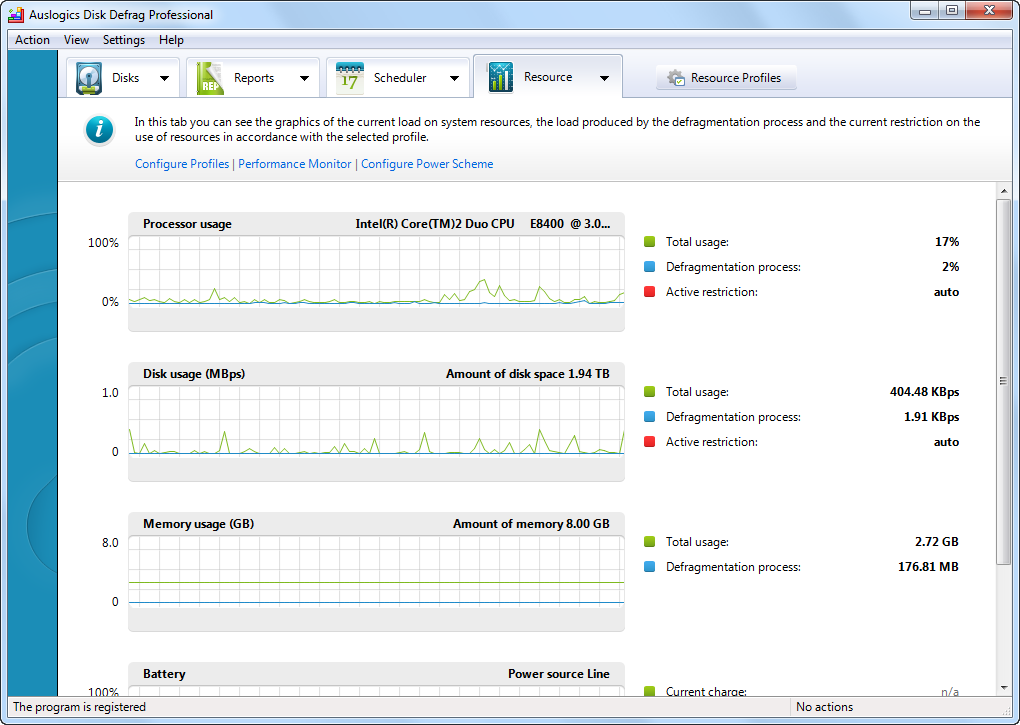Click green Total usage swatch for processor

click(x=649, y=242)
